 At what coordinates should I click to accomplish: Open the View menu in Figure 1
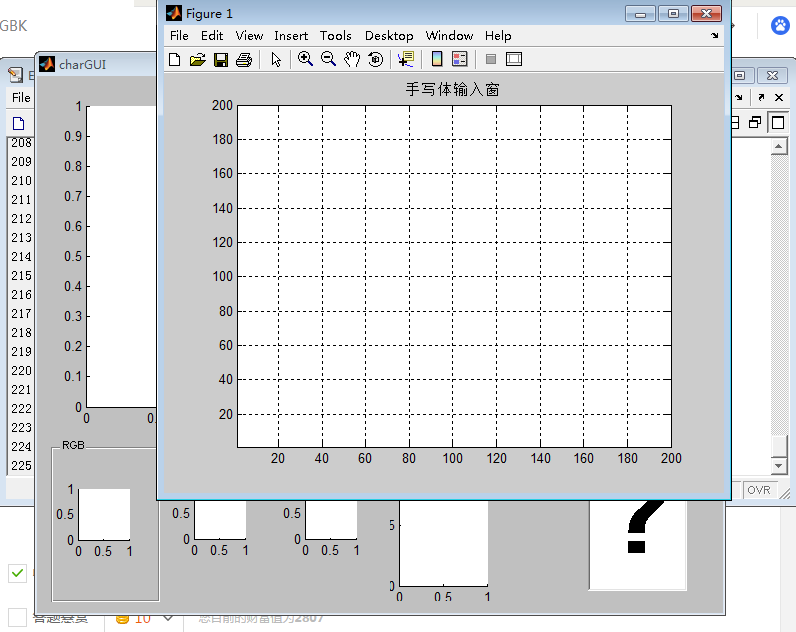coord(249,36)
